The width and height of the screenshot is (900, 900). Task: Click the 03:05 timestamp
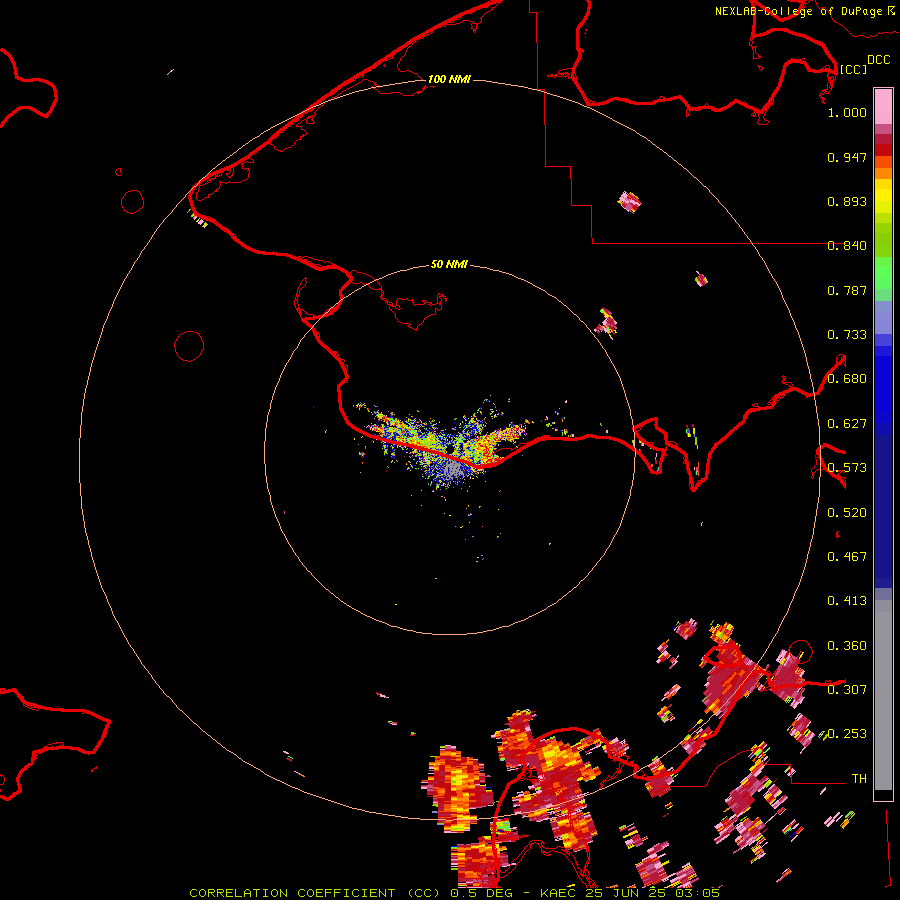697,893
